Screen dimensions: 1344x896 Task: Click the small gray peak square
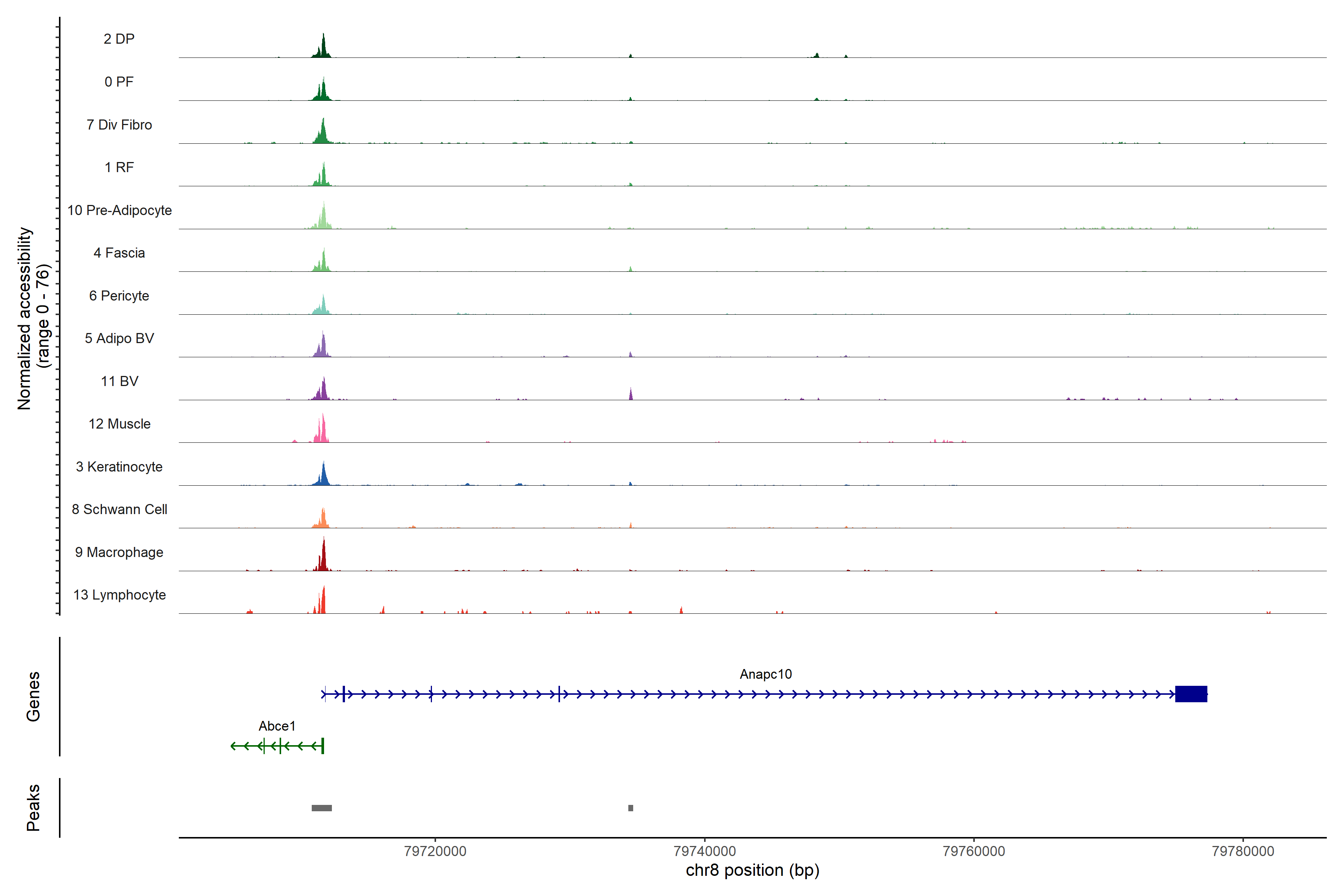[x=630, y=808]
